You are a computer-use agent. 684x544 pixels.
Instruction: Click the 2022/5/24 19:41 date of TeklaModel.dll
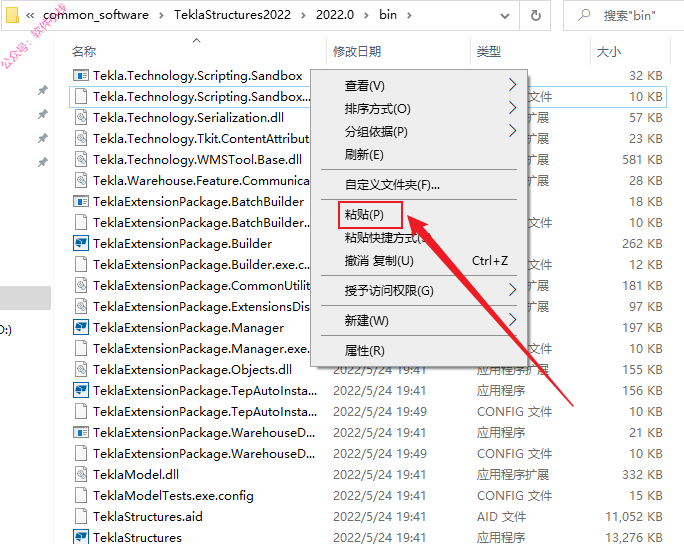(x=380, y=474)
